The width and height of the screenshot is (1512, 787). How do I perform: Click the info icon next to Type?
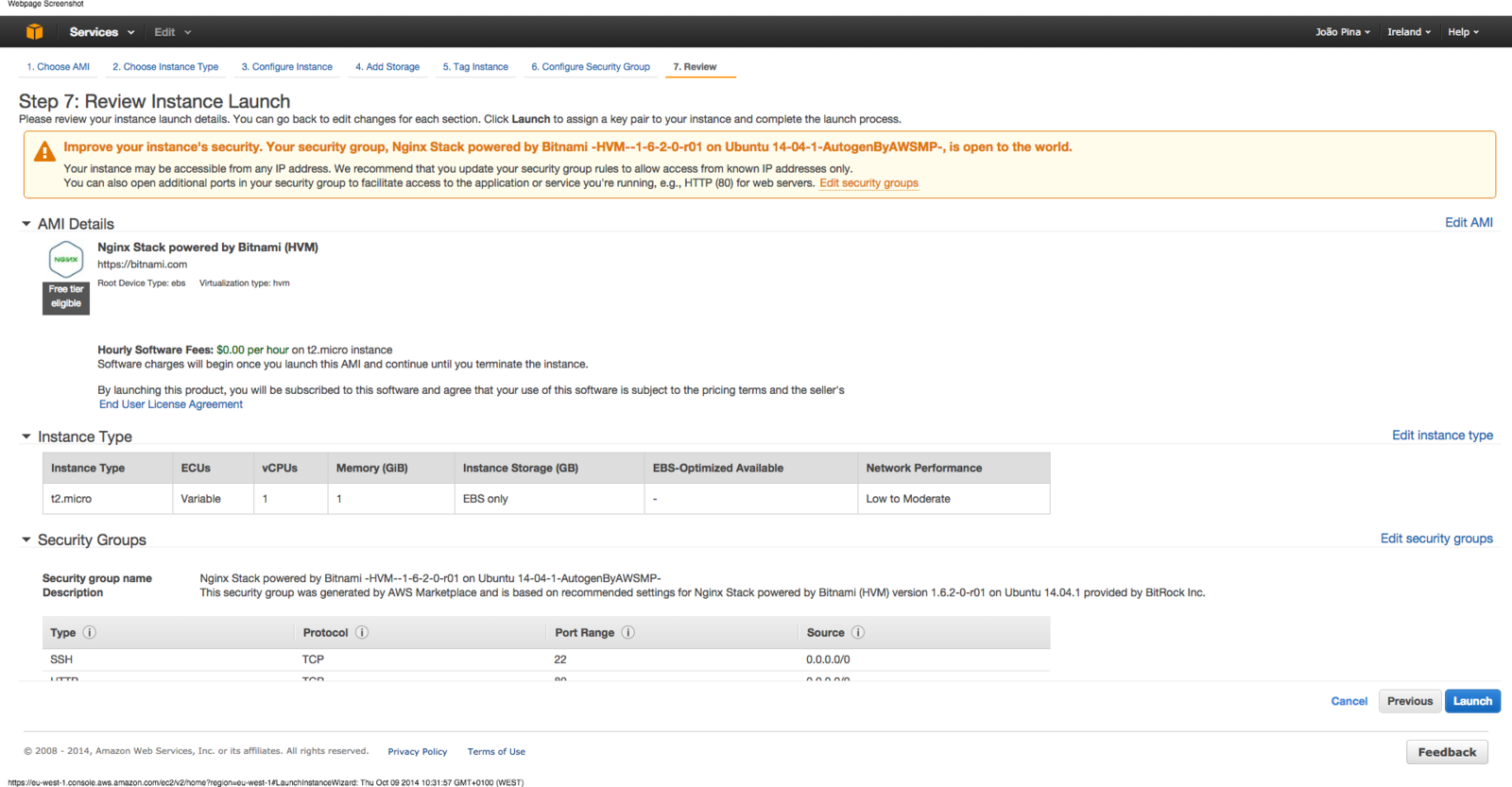pos(90,632)
